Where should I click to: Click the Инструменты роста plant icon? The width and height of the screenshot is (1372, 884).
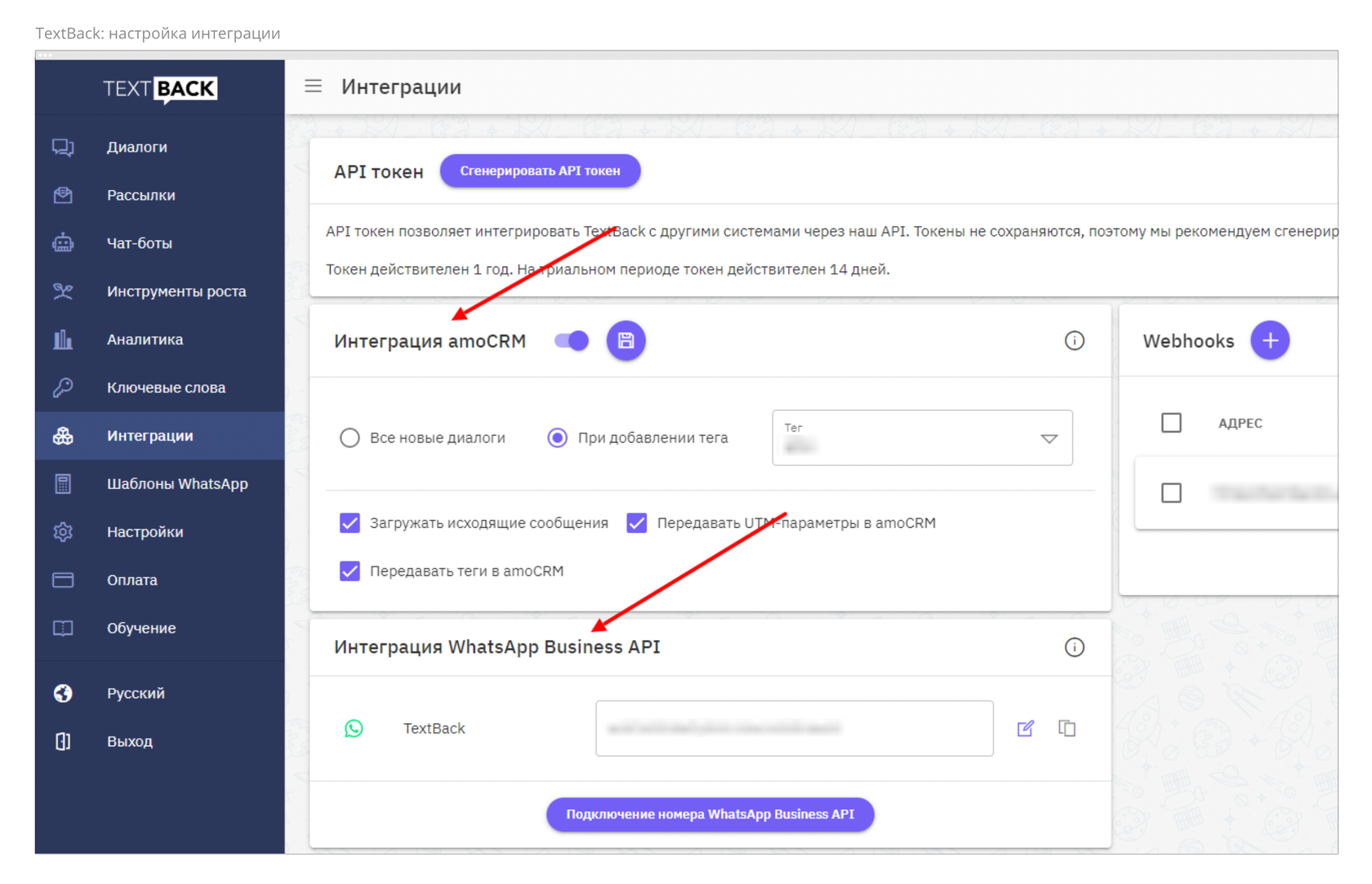(x=63, y=291)
